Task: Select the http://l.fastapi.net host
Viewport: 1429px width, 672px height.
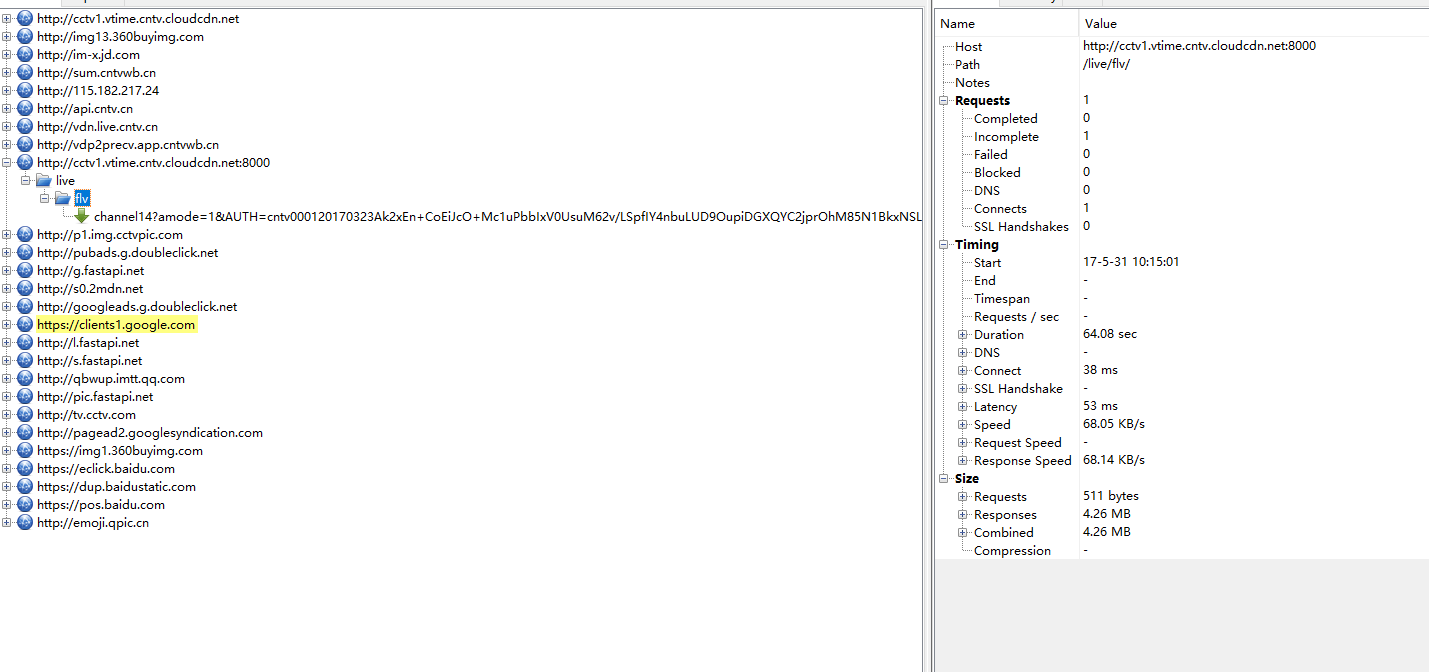Action: click(89, 343)
